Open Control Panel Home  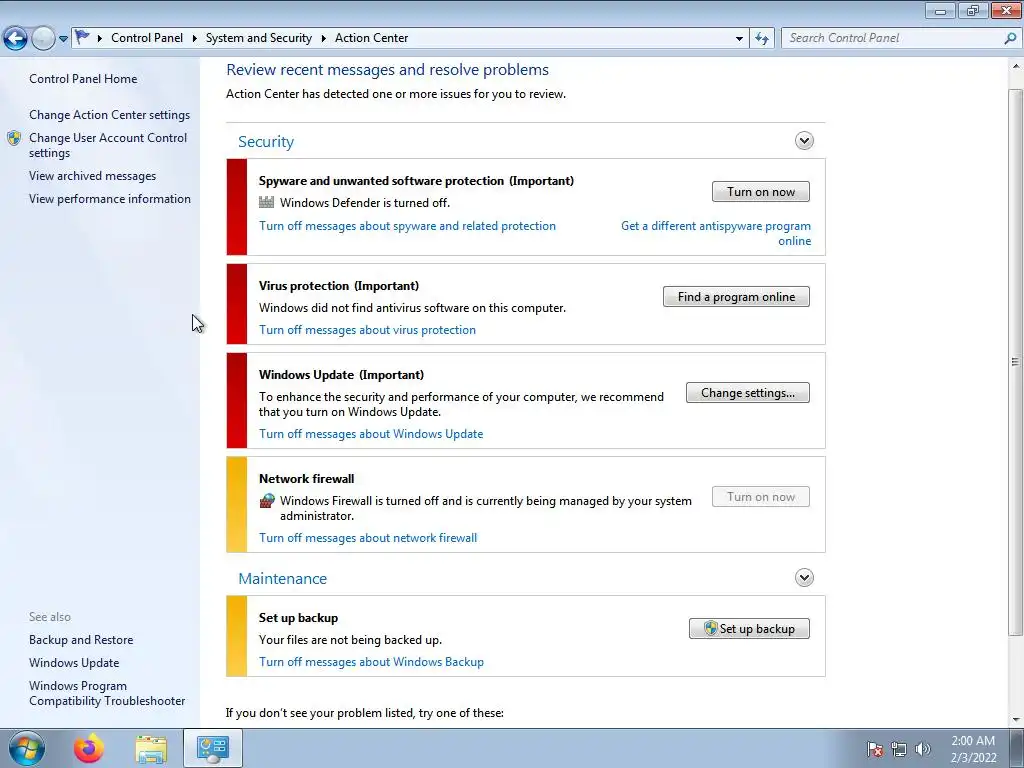pos(83,78)
